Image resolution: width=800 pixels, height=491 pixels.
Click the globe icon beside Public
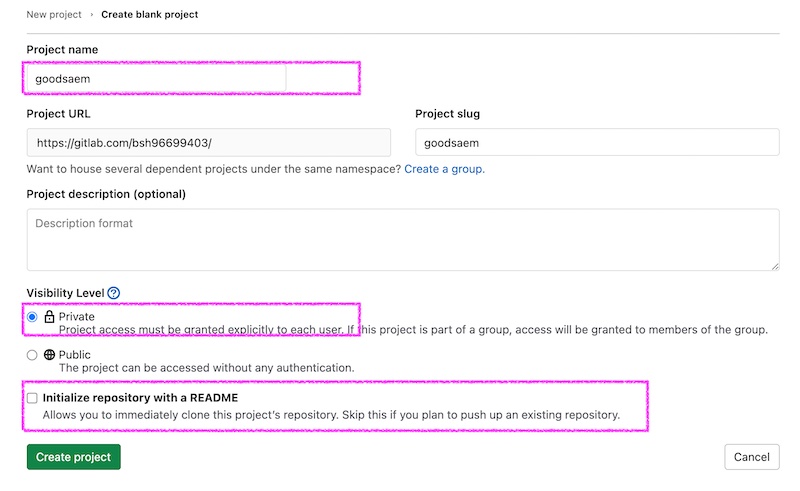49,355
